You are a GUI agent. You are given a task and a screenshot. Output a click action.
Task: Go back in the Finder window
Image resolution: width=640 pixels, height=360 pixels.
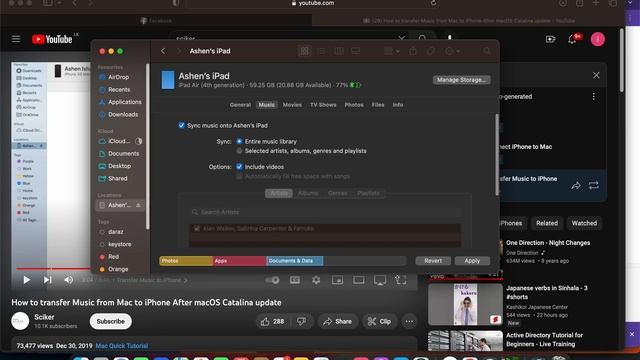click(x=163, y=51)
